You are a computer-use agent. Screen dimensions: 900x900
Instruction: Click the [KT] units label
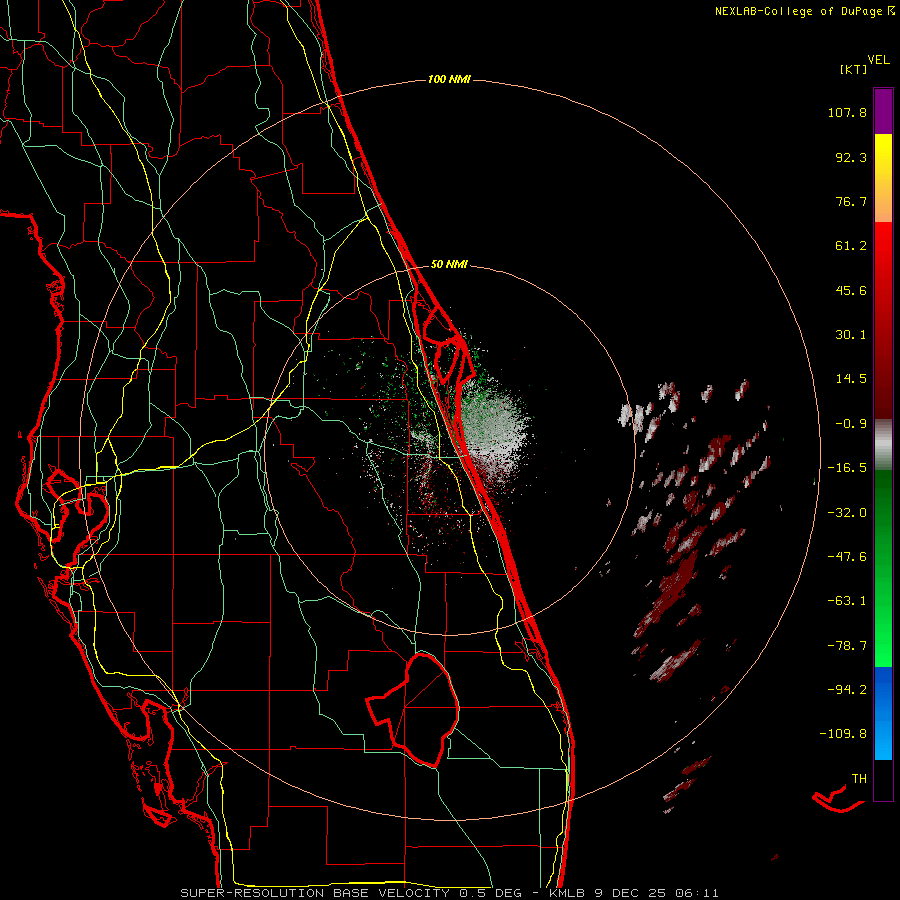tap(854, 69)
